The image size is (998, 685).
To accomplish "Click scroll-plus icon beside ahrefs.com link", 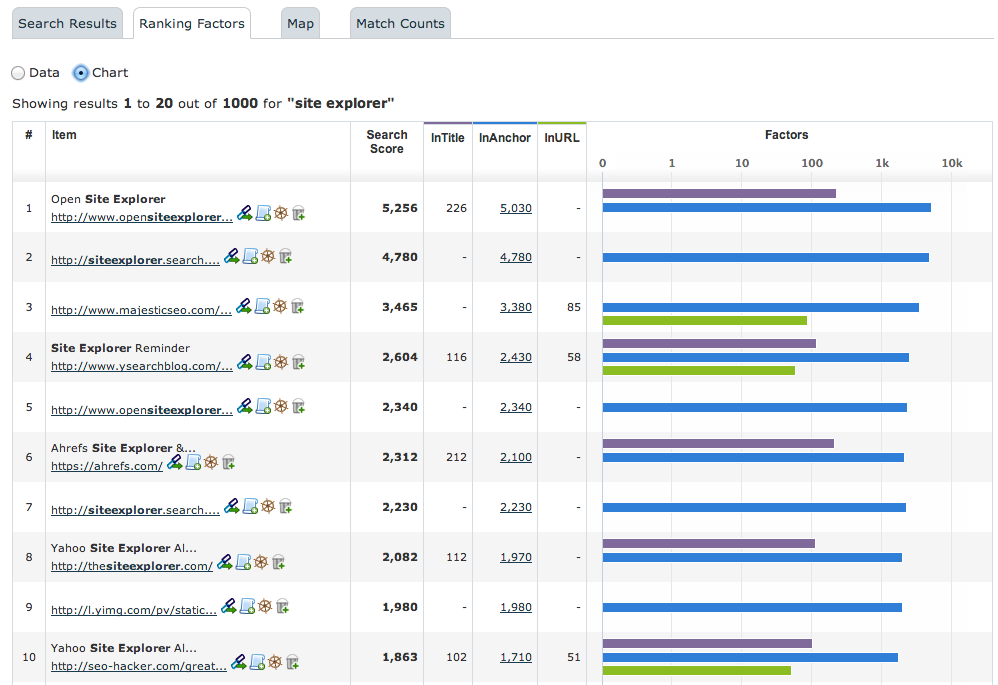I will [x=193, y=462].
